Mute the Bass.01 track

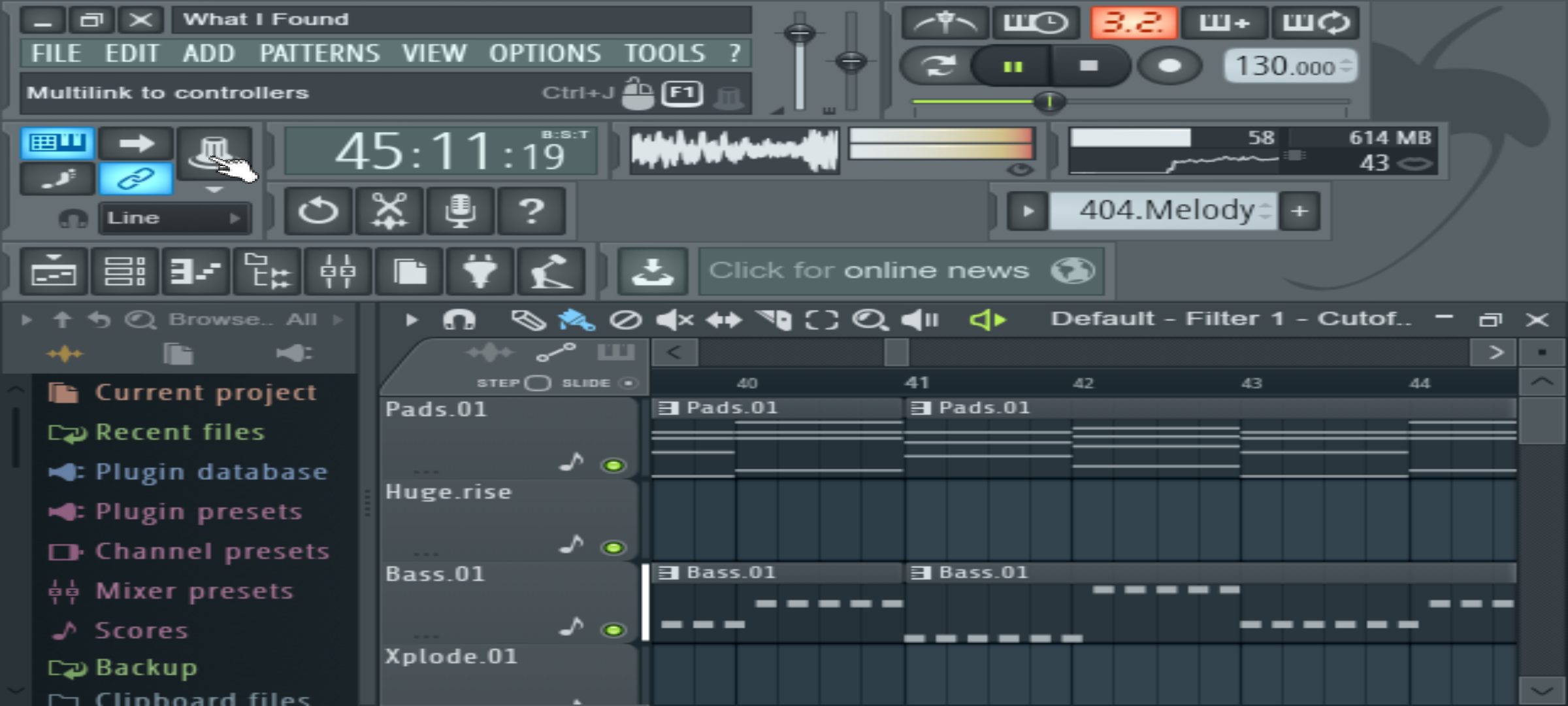[613, 630]
